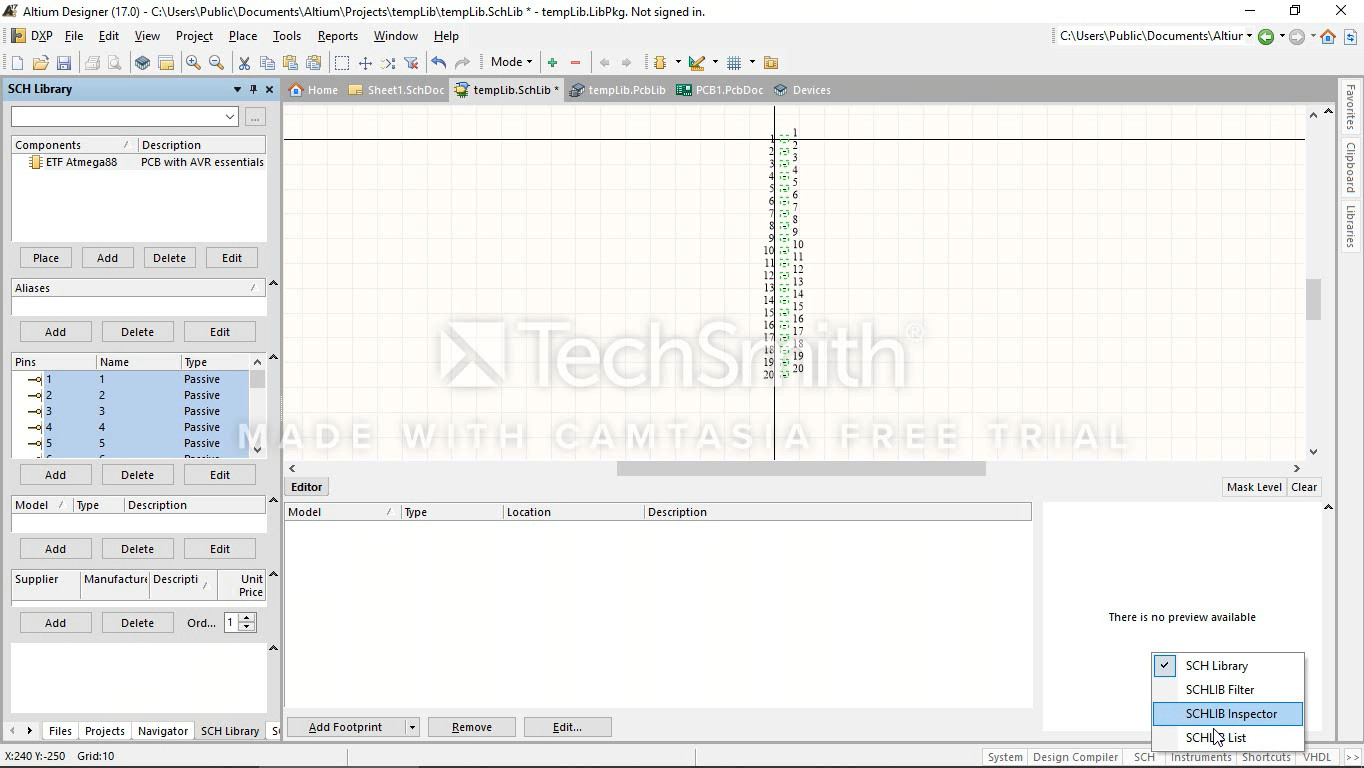Click the green plus add-part icon
The width and height of the screenshot is (1364, 768).
(x=552, y=63)
